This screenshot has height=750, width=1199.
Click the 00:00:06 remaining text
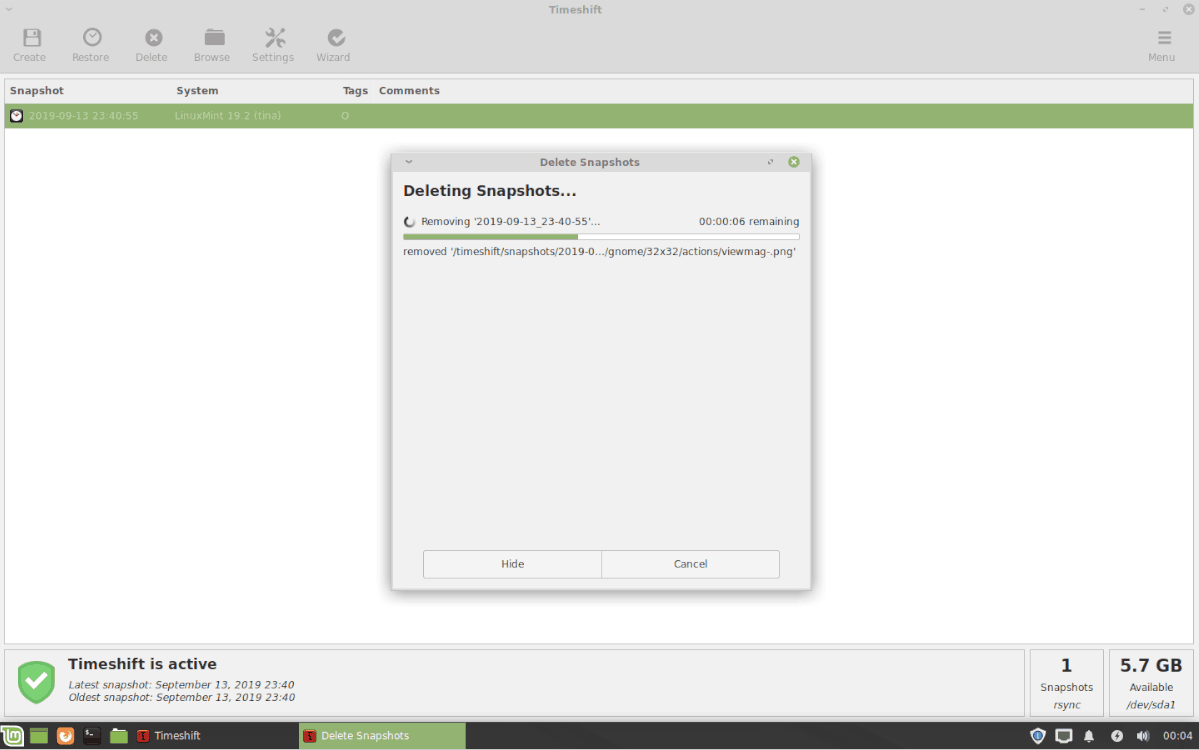pyautogui.click(x=749, y=222)
